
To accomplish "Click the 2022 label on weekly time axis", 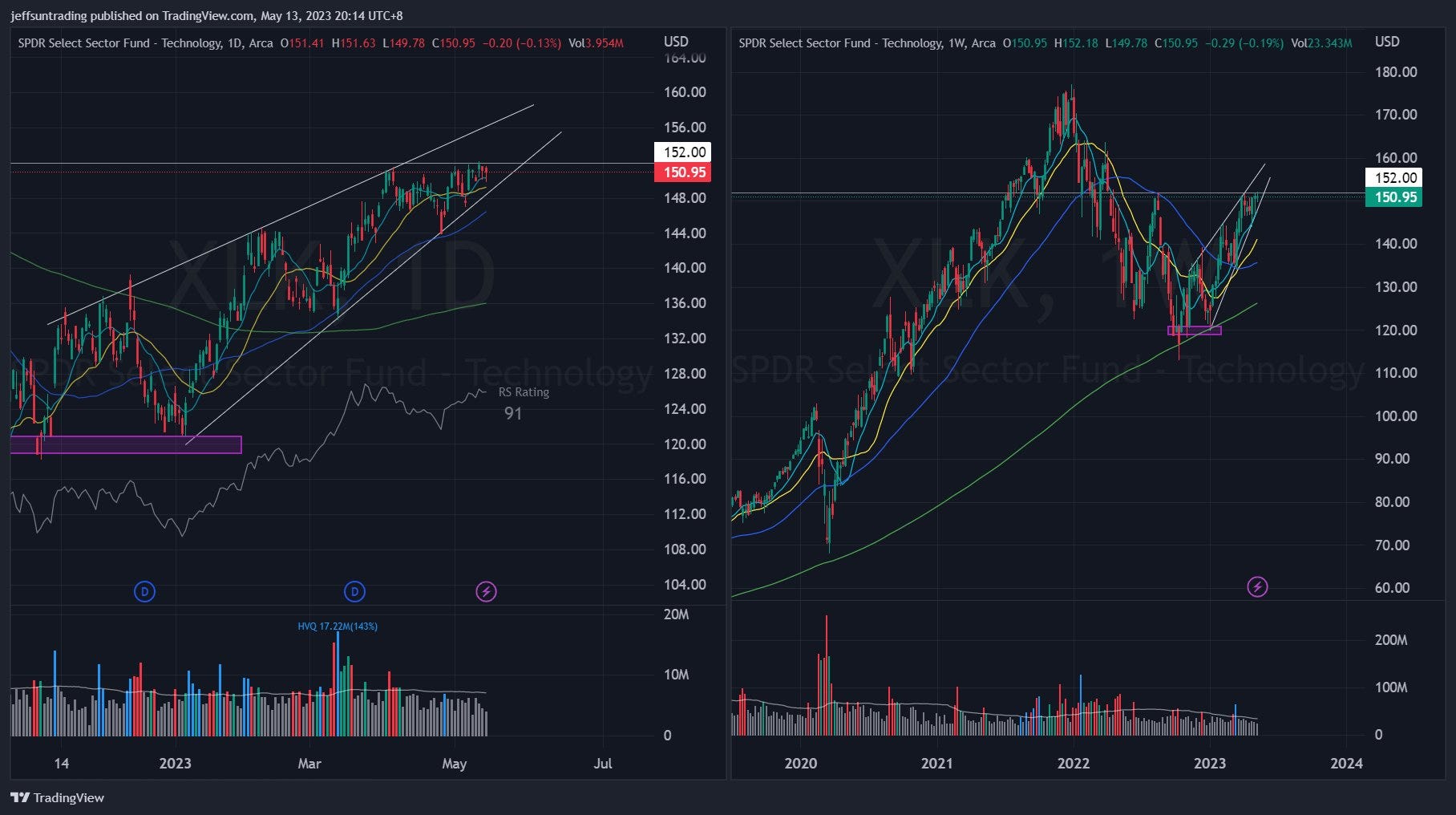I will click(1074, 764).
